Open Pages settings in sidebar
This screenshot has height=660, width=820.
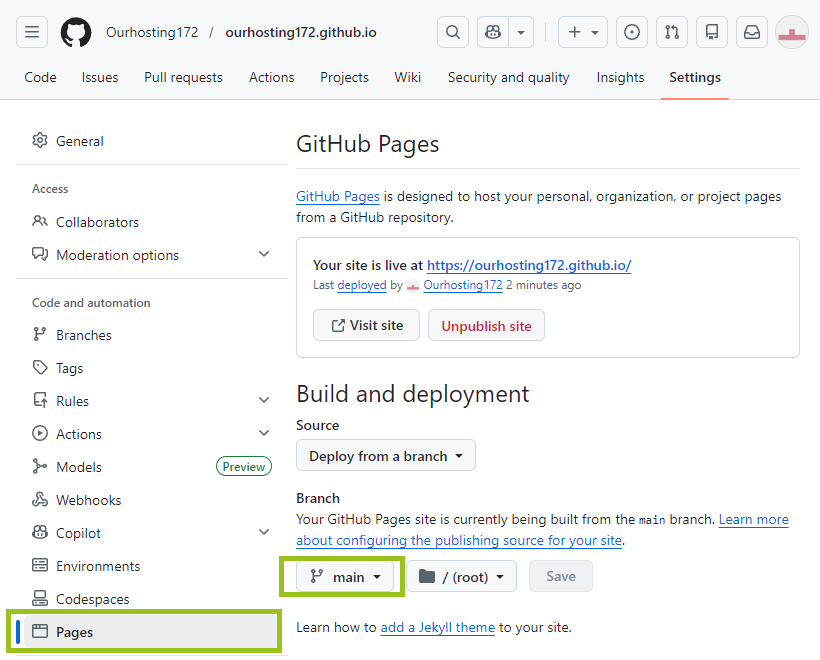click(x=152, y=632)
